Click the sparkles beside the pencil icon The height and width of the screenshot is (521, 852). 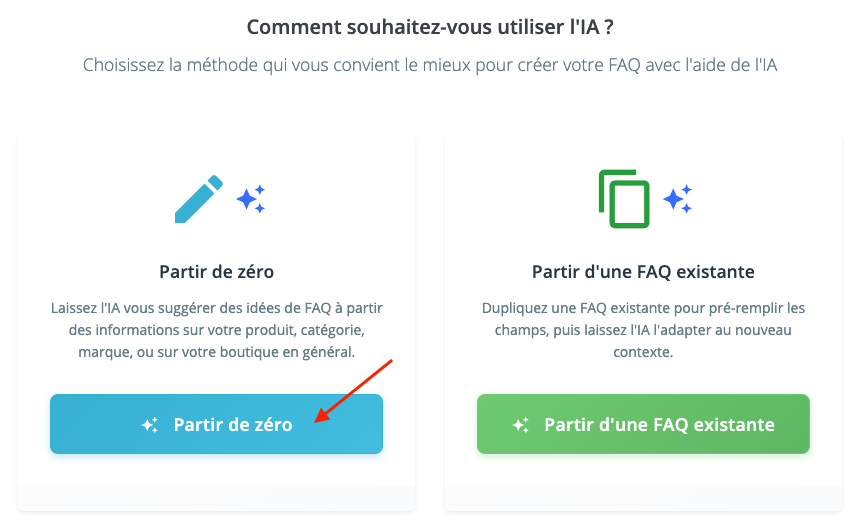click(x=251, y=199)
